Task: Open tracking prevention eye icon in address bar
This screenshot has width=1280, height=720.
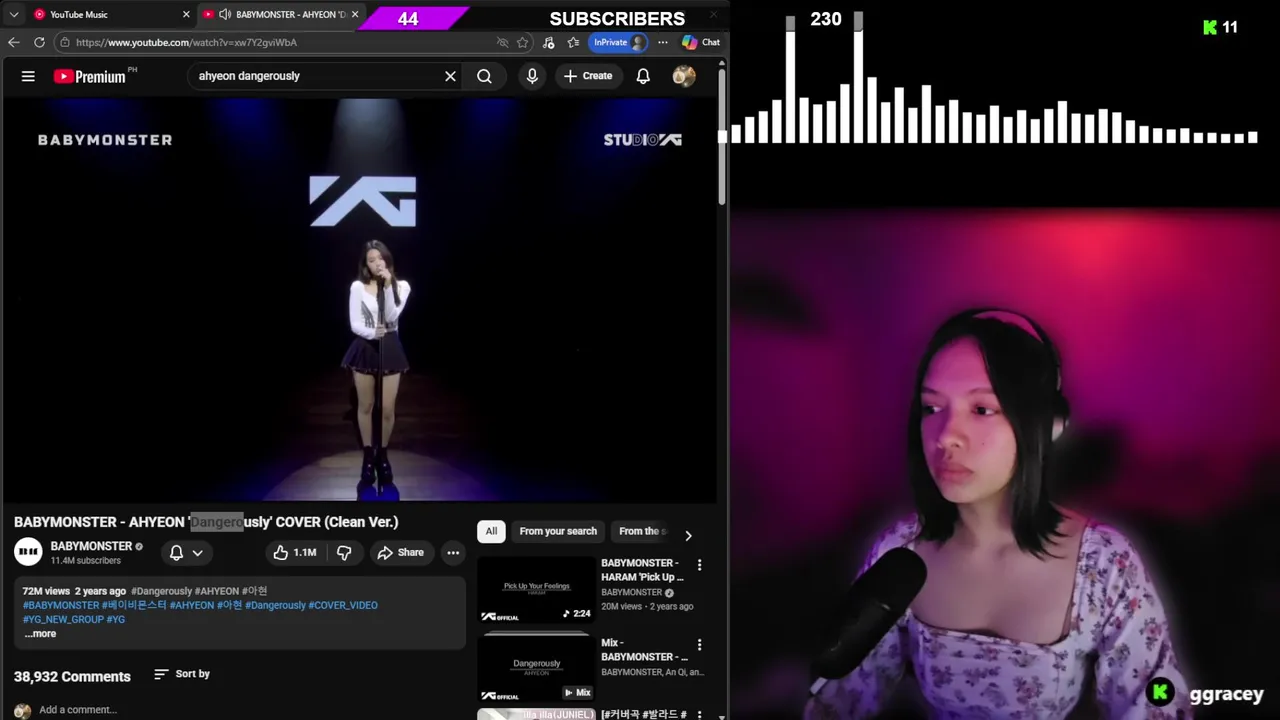Action: tap(503, 42)
